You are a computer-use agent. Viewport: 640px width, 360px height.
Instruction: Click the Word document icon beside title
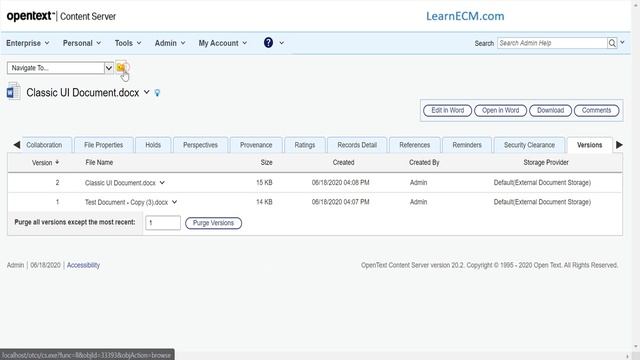(13, 91)
